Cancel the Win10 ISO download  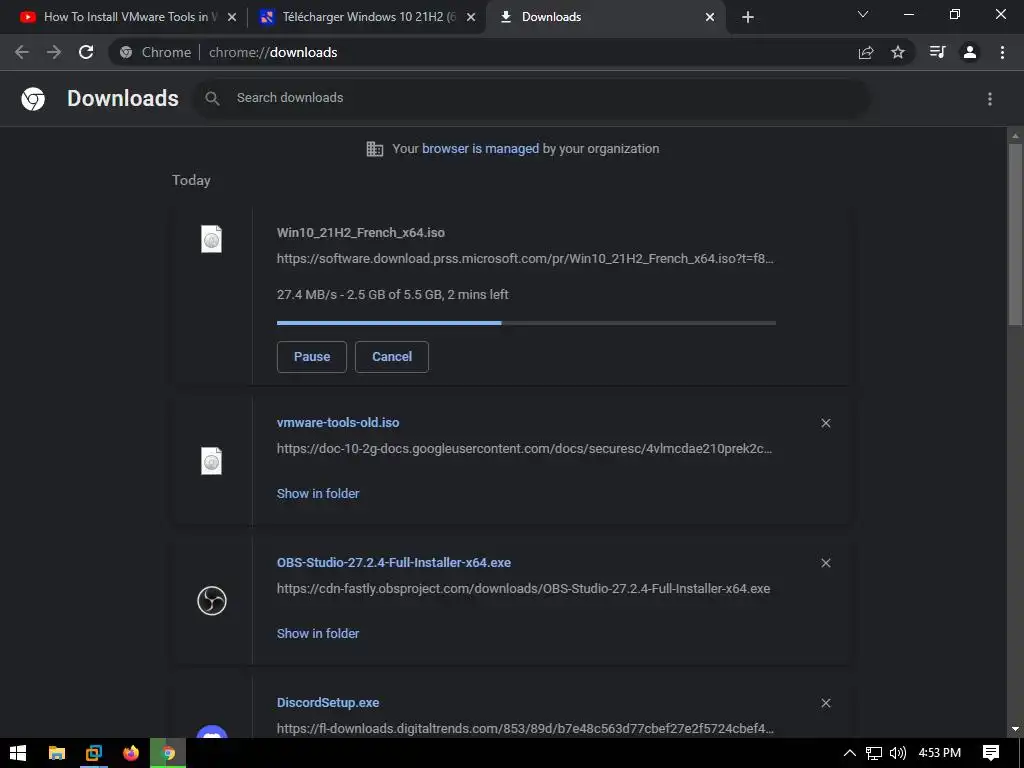click(x=392, y=357)
